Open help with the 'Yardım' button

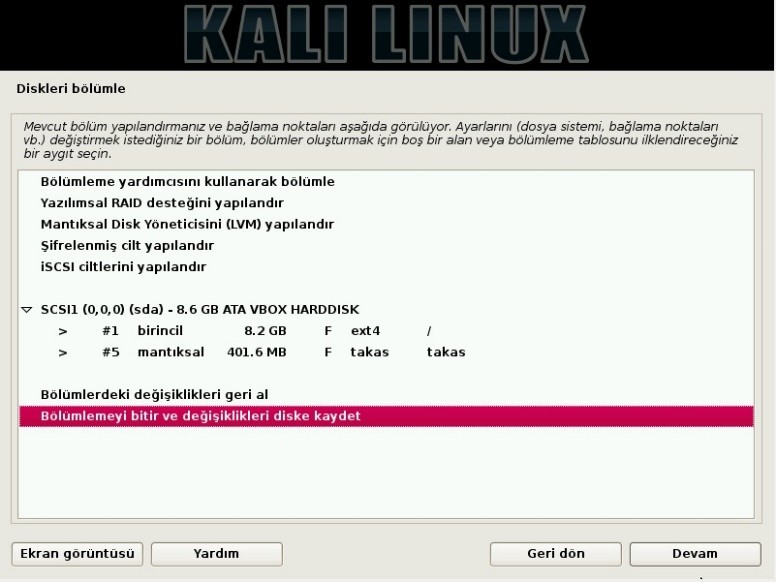[217, 554]
